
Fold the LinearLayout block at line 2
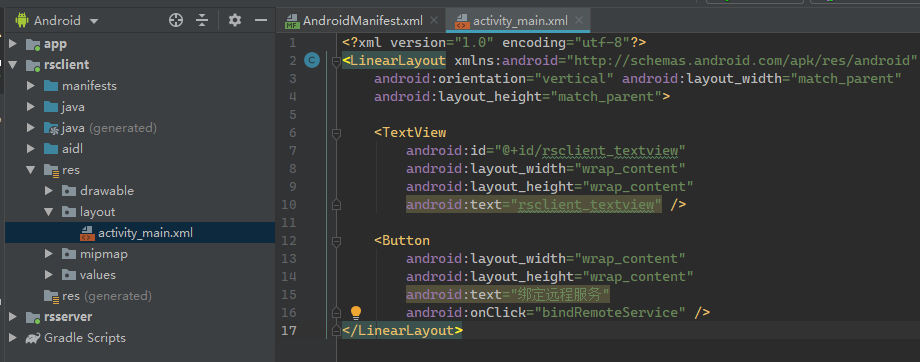pos(336,61)
